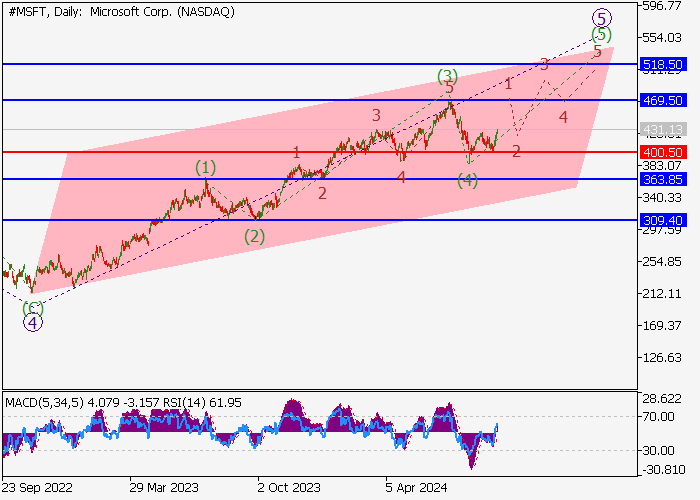The height and width of the screenshot is (500, 700).
Task: Click the 70.00 indicator scale value
Action: [658, 417]
